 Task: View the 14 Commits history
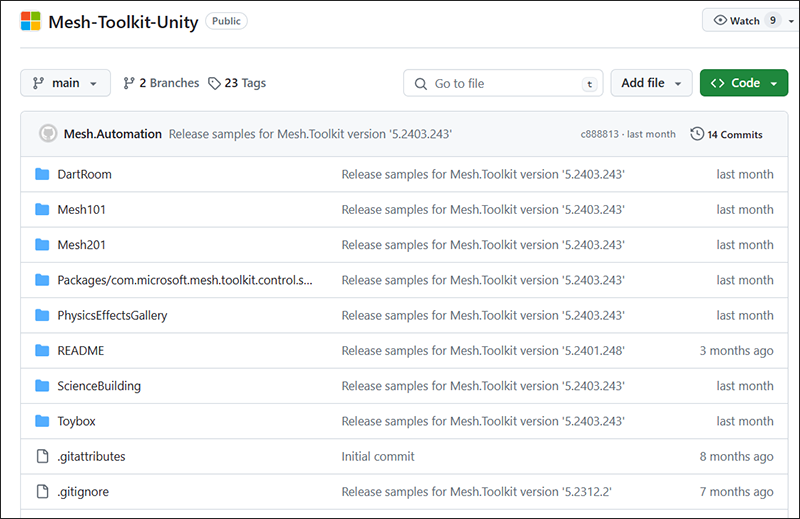click(734, 134)
